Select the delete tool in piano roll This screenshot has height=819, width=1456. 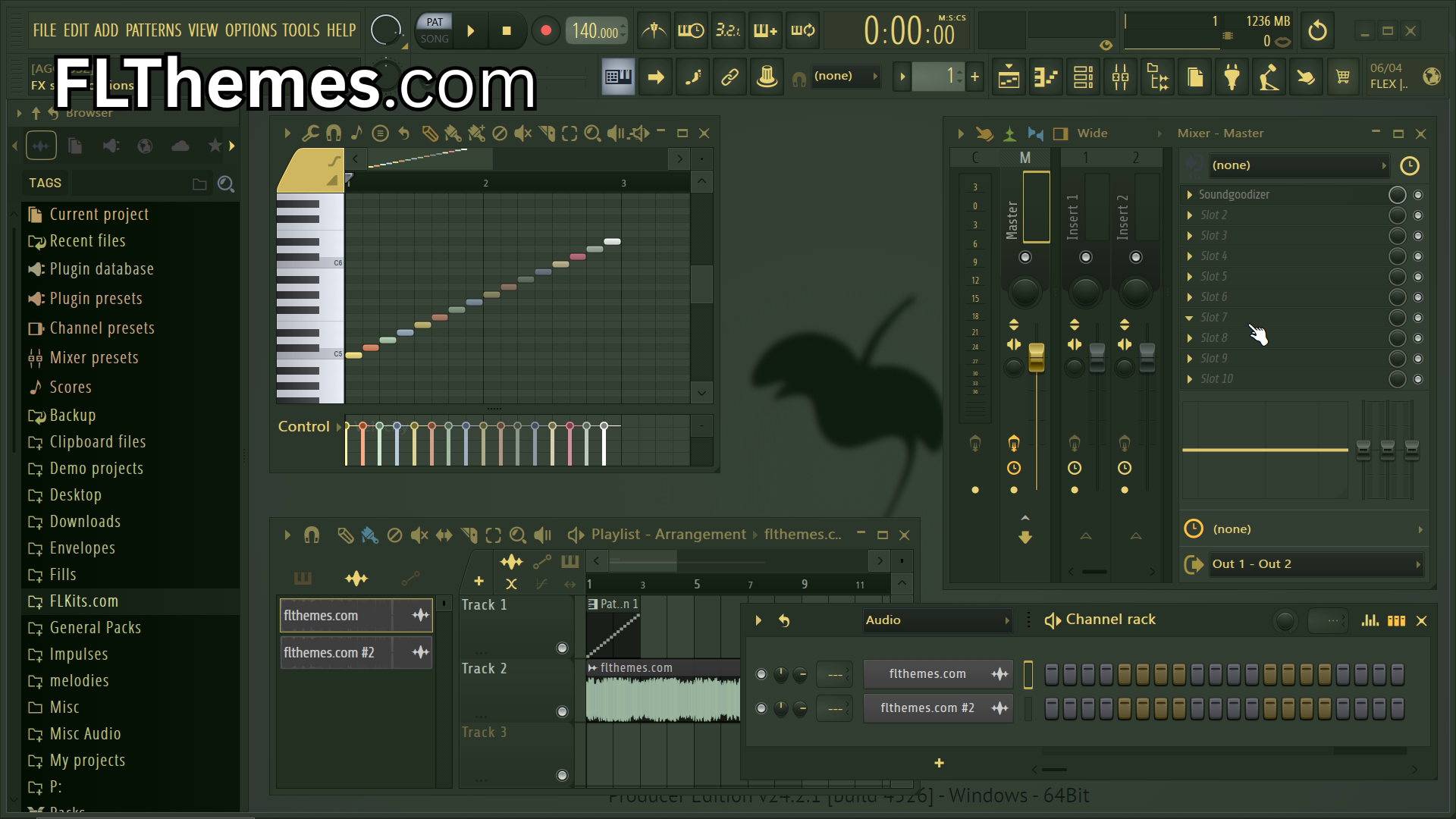coord(499,133)
